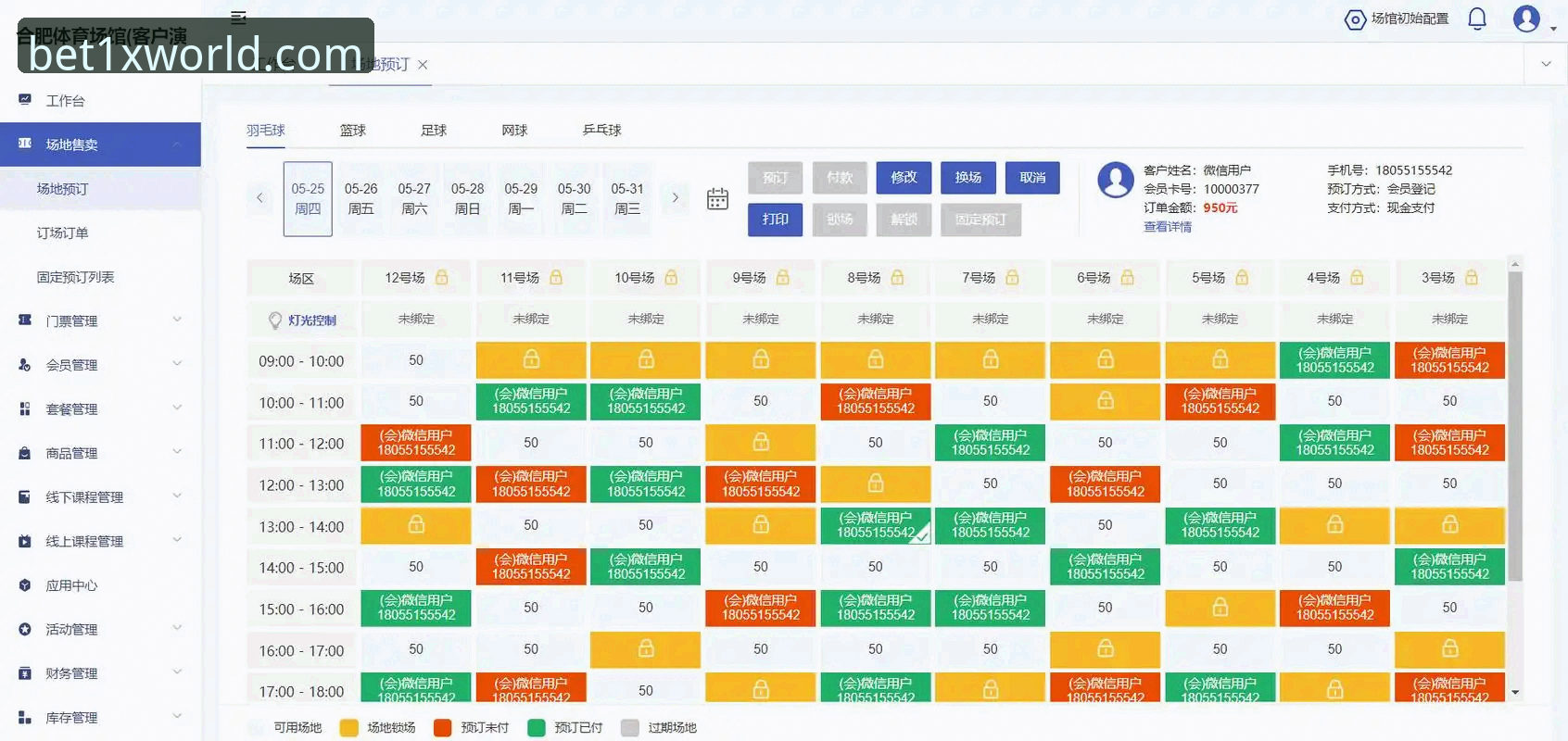1568x741 pixels.
Task: Toggle lock icon on 10号场 header
Action: click(x=671, y=278)
